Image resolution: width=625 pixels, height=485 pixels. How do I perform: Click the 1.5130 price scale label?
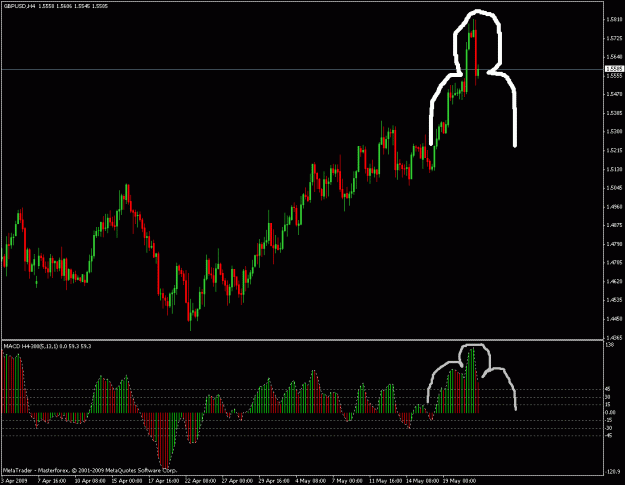point(614,169)
